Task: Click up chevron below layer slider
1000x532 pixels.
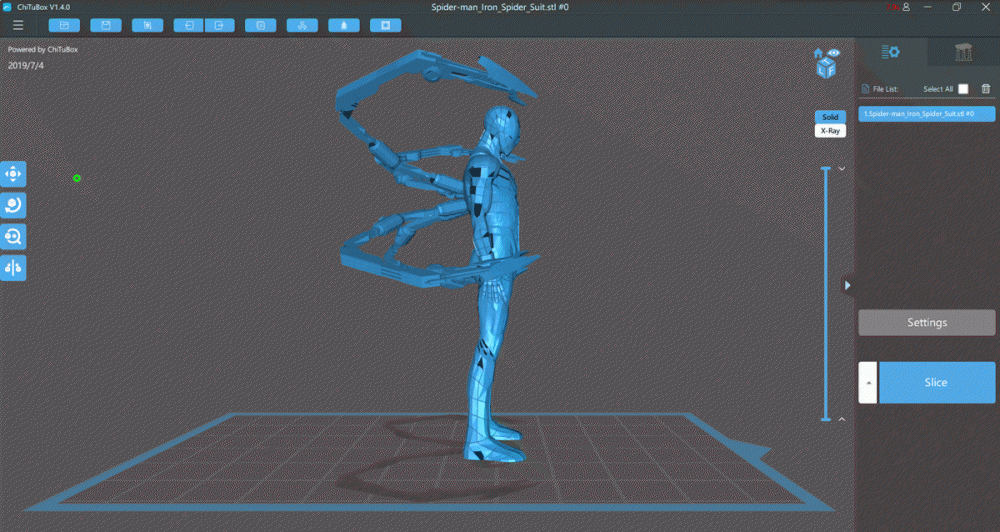Action: click(x=842, y=419)
